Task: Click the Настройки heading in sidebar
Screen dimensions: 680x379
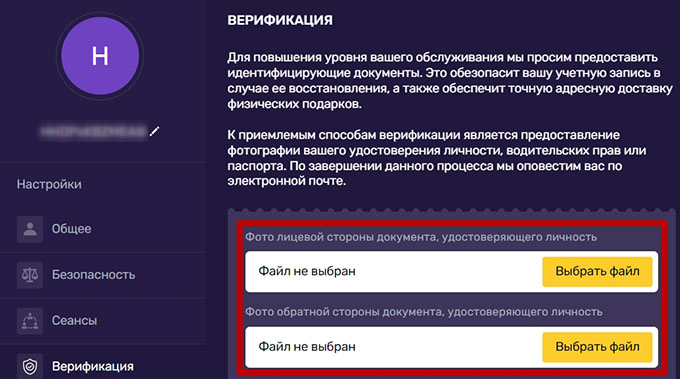Action: tap(49, 184)
